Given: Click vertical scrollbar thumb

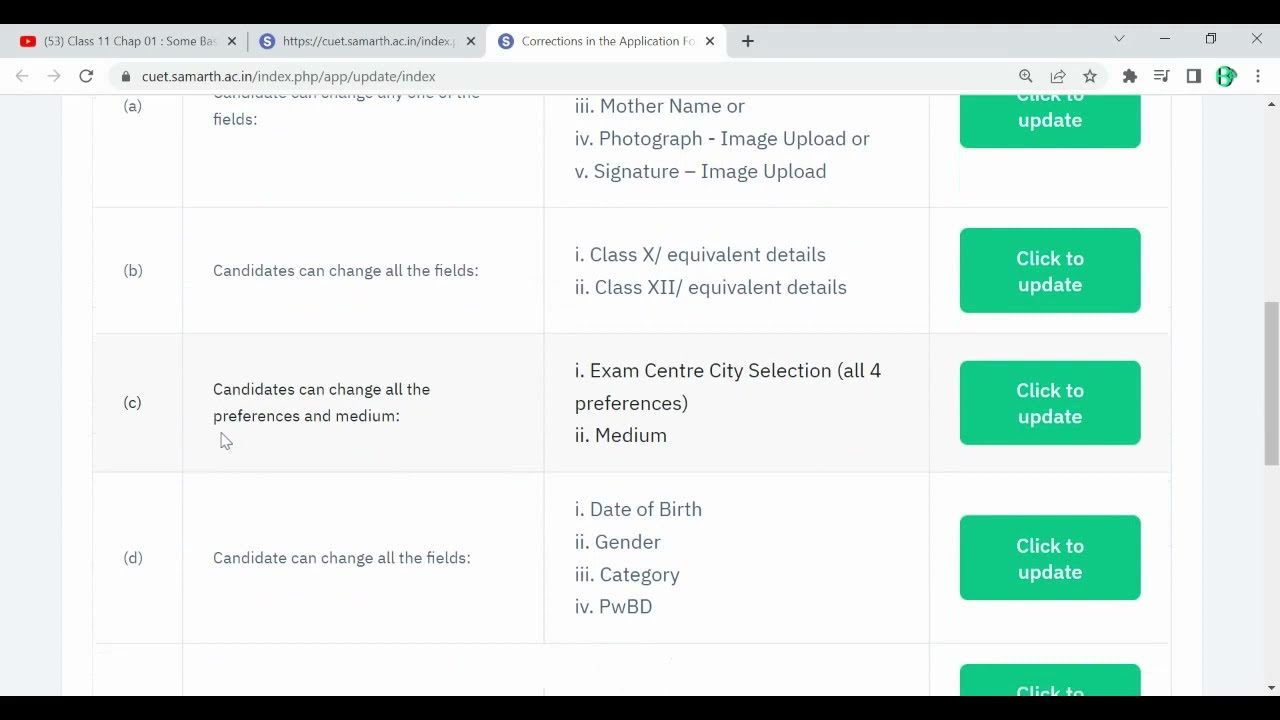Looking at the screenshot, I should pos(1272,383).
